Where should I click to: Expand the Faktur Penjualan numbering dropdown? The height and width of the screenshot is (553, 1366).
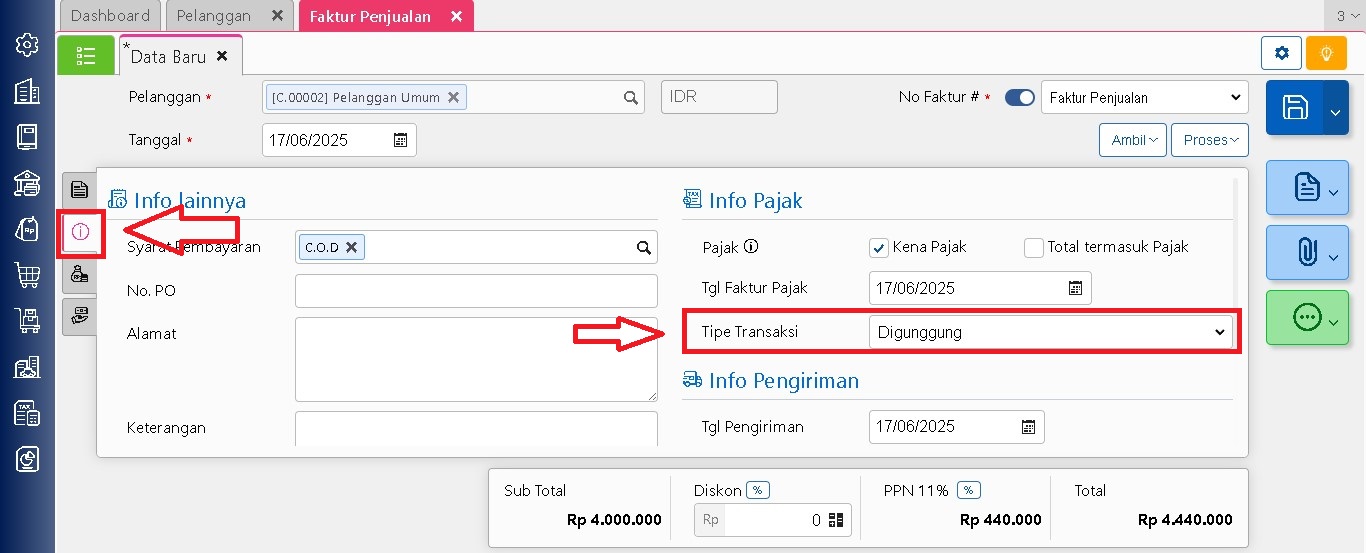[1144, 98]
